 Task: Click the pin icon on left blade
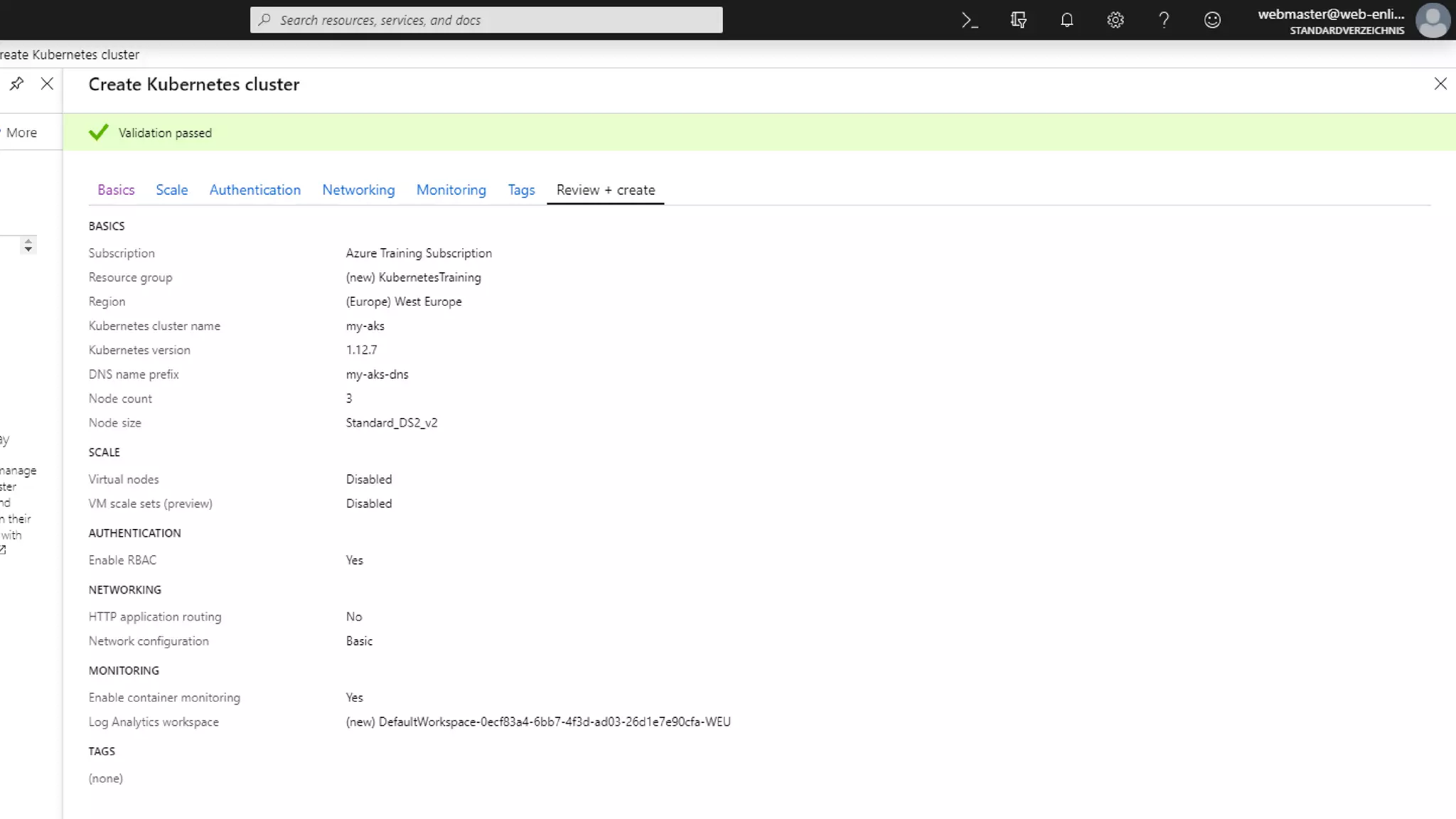(16, 84)
